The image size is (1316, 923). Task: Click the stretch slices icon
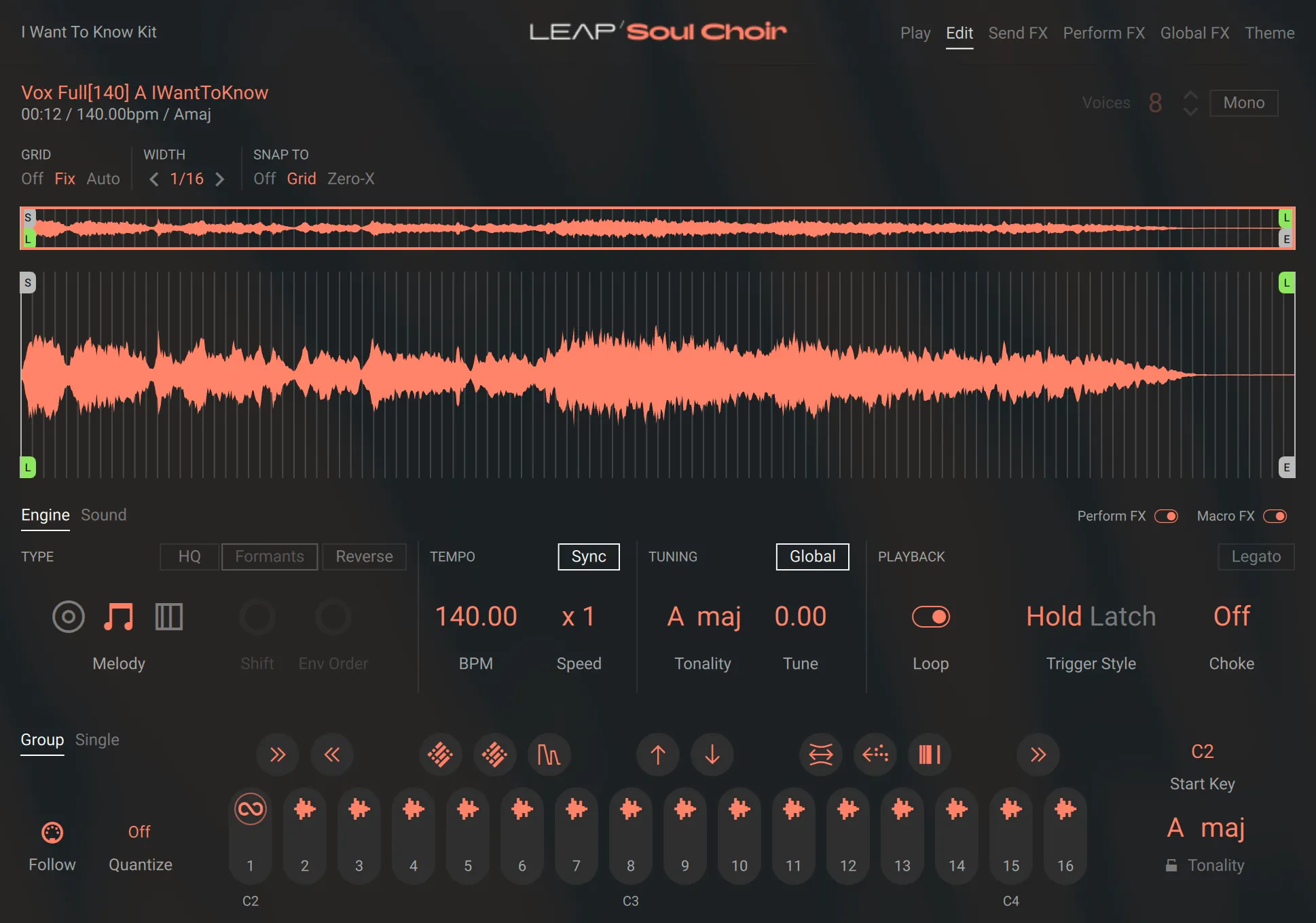(820, 755)
